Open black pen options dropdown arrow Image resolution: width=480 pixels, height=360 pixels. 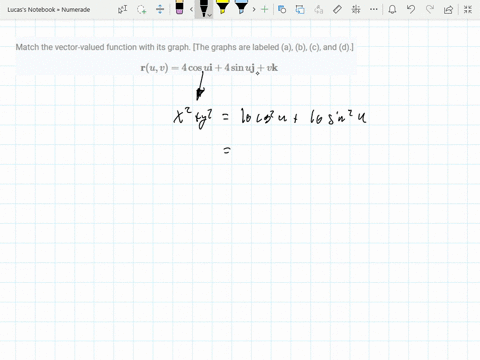point(210,15)
